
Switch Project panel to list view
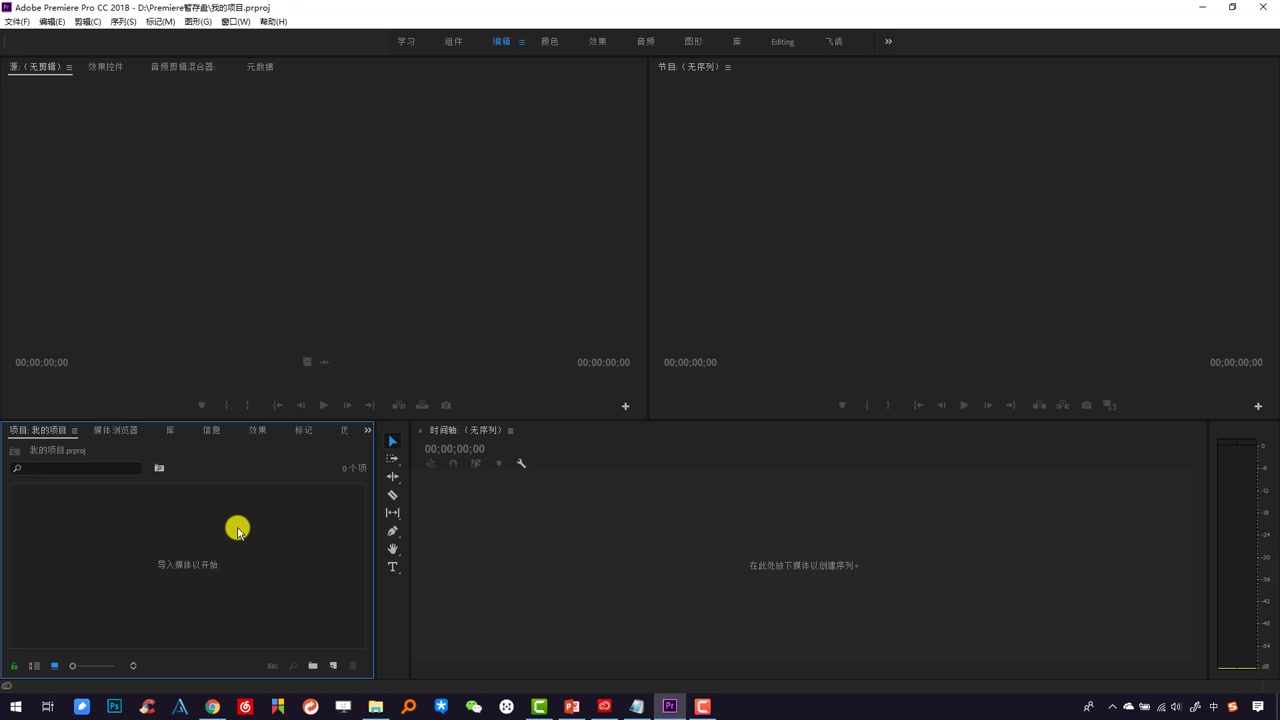[x=34, y=666]
